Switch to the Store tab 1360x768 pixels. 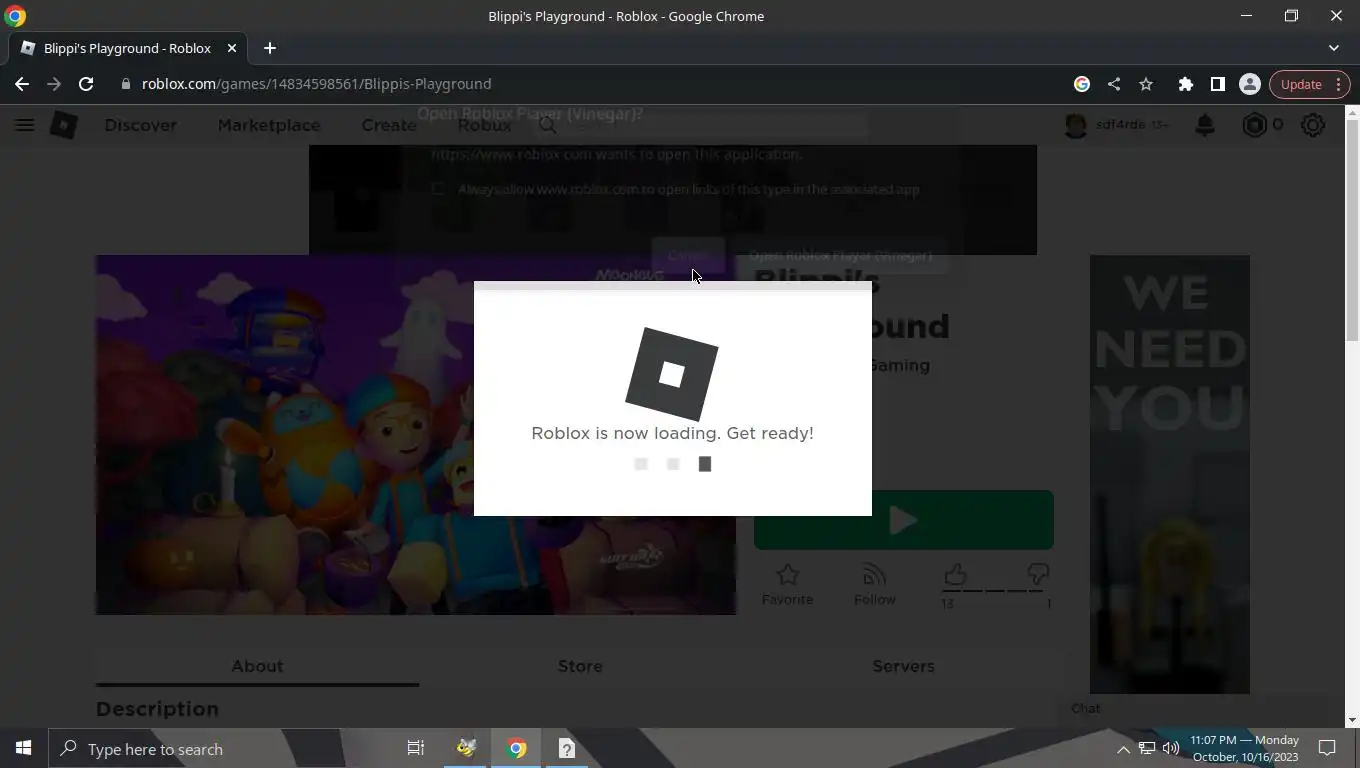580,666
